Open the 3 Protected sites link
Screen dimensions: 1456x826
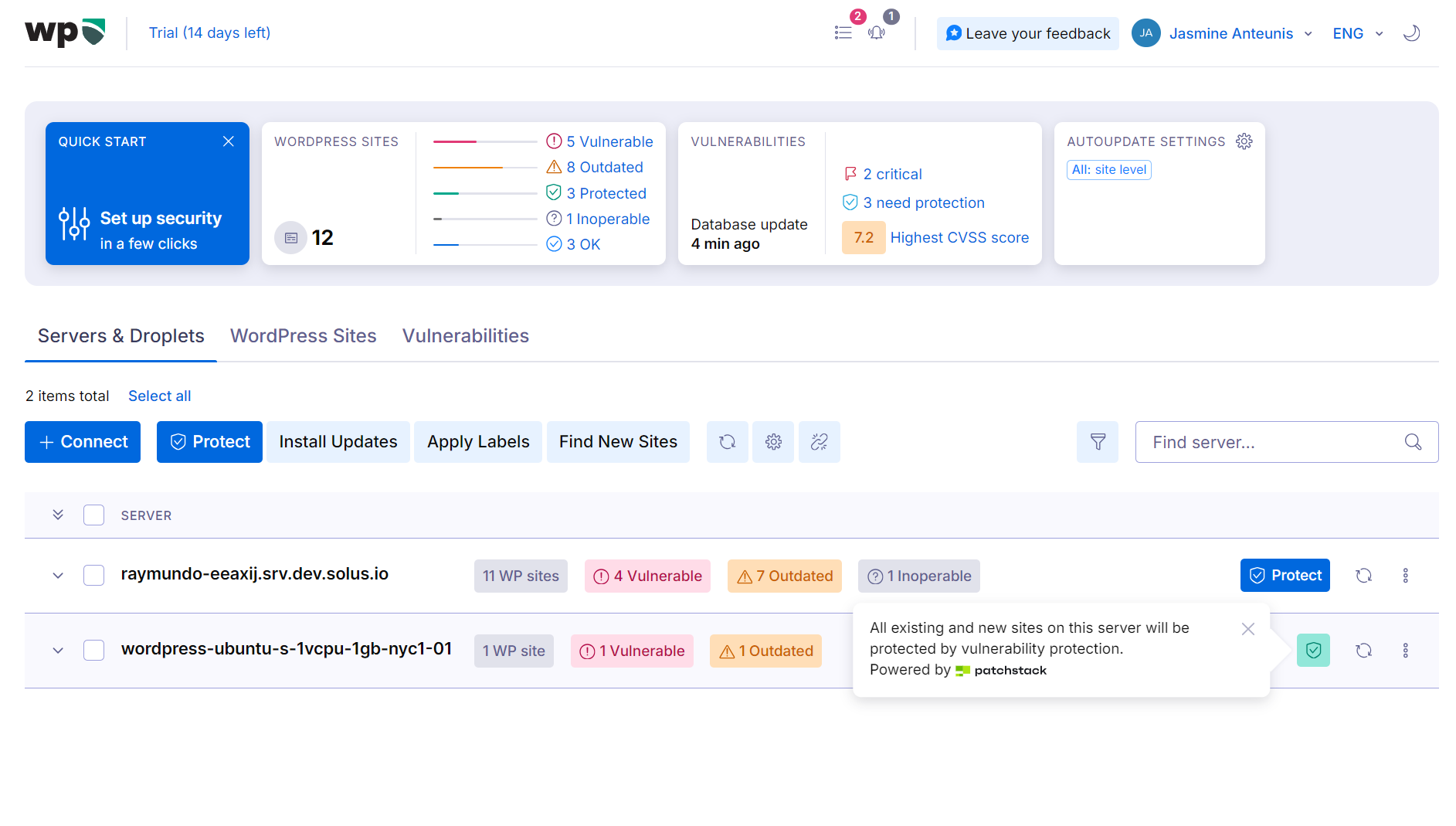[x=606, y=193]
